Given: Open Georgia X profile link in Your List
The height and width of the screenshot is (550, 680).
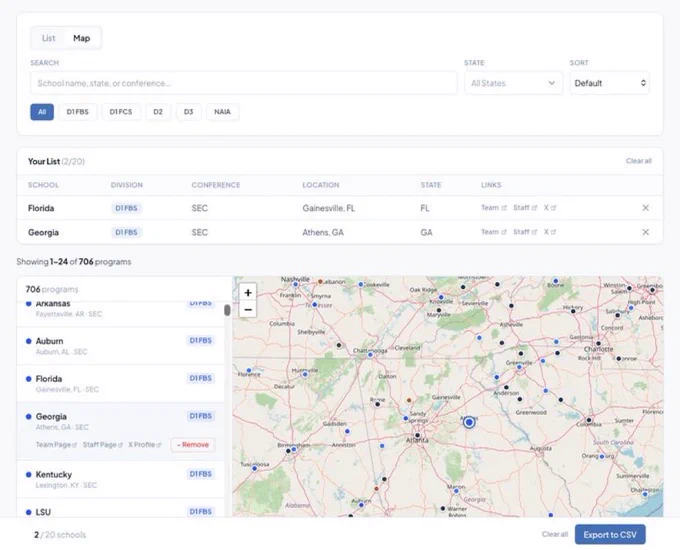Looking at the screenshot, I should pyautogui.click(x=549, y=232).
